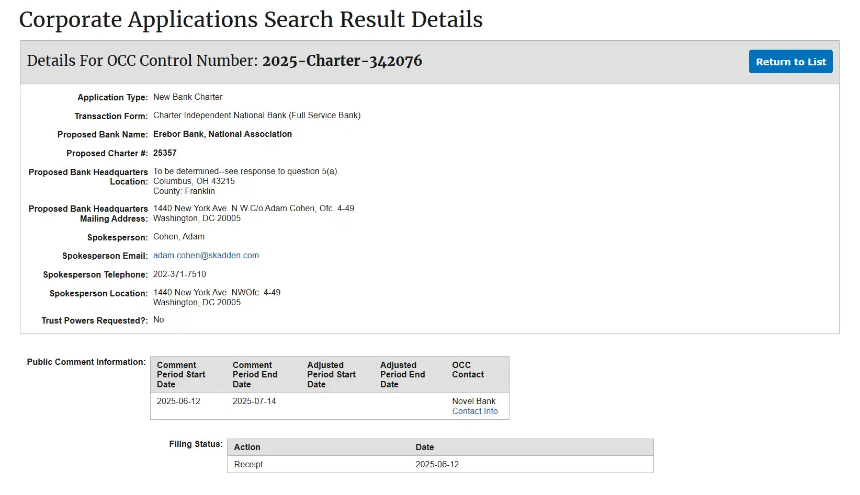Screen dimensions: 860x495
Task: Click the spokesperson name Cohen, Adam
Action: click(179, 237)
